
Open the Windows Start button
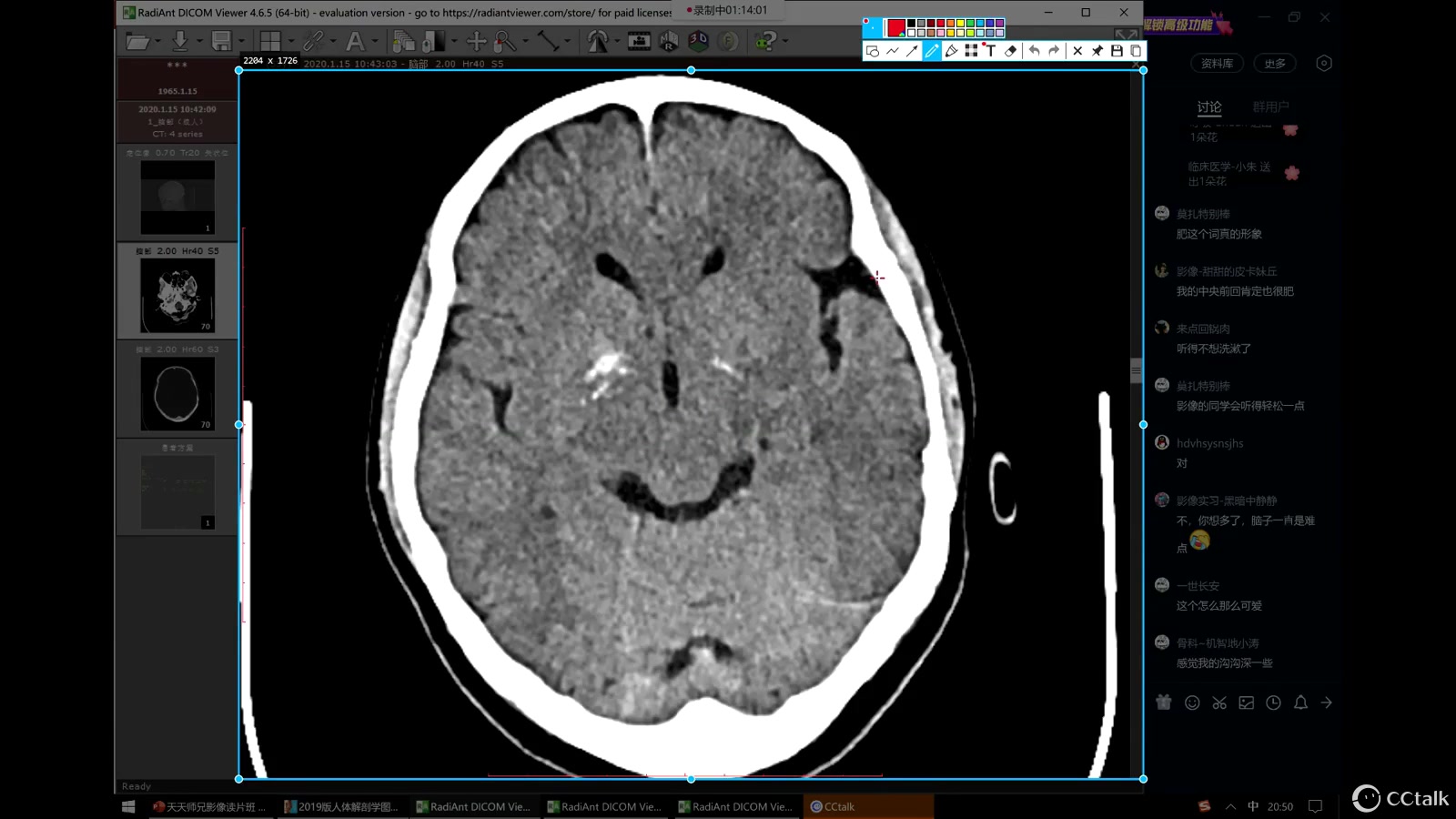pyautogui.click(x=128, y=806)
